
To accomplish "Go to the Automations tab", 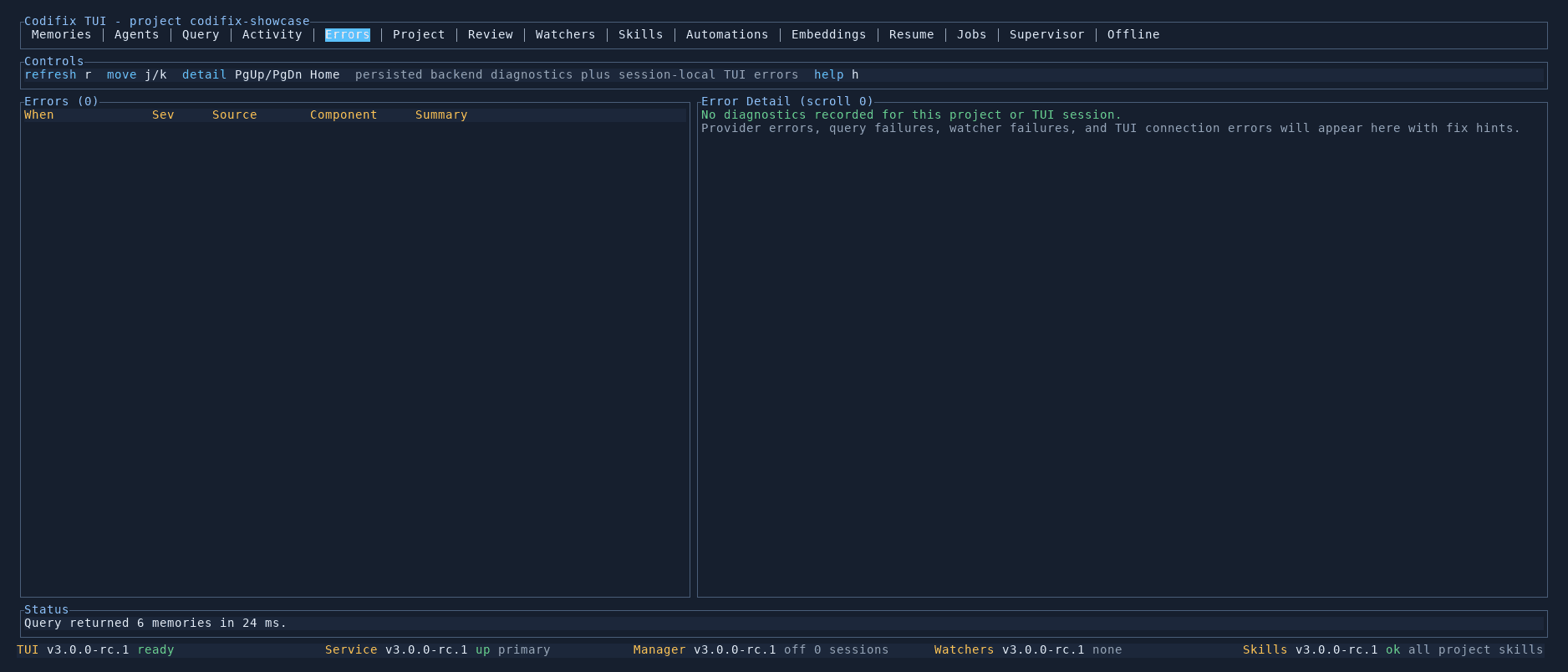I will click(727, 34).
